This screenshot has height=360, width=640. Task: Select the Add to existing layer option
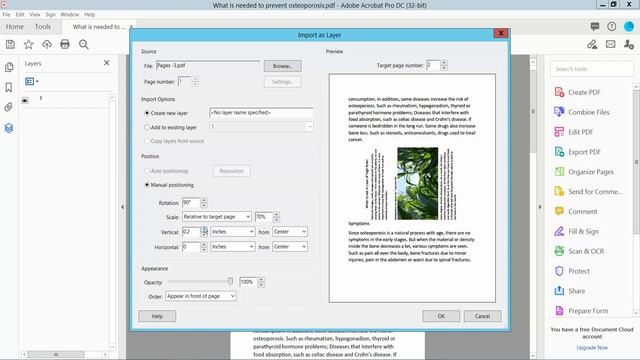(147, 127)
